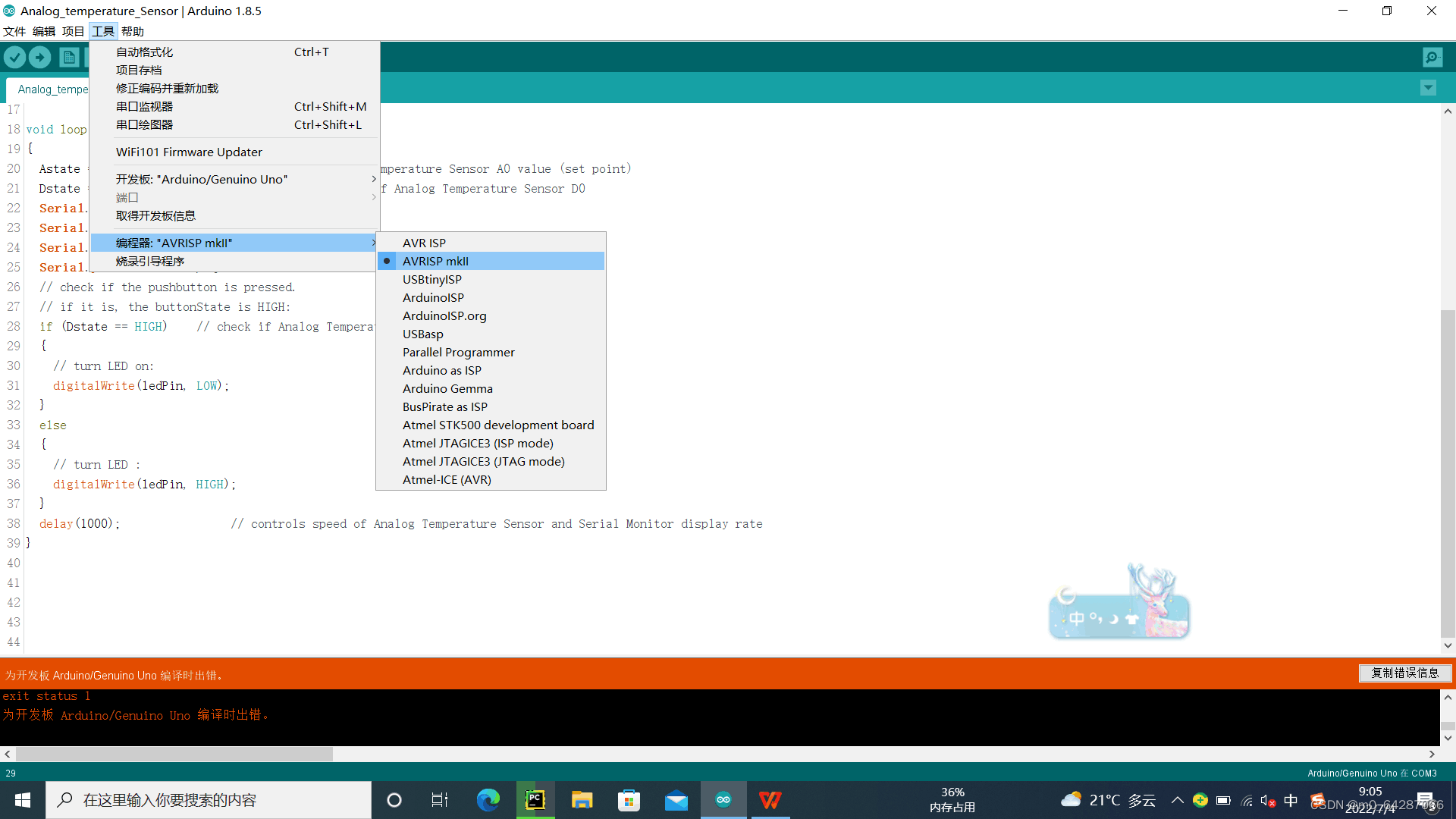The width and height of the screenshot is (1456, 819).
Task: Launch PyCharm from the taskbar
Action: 535,800
